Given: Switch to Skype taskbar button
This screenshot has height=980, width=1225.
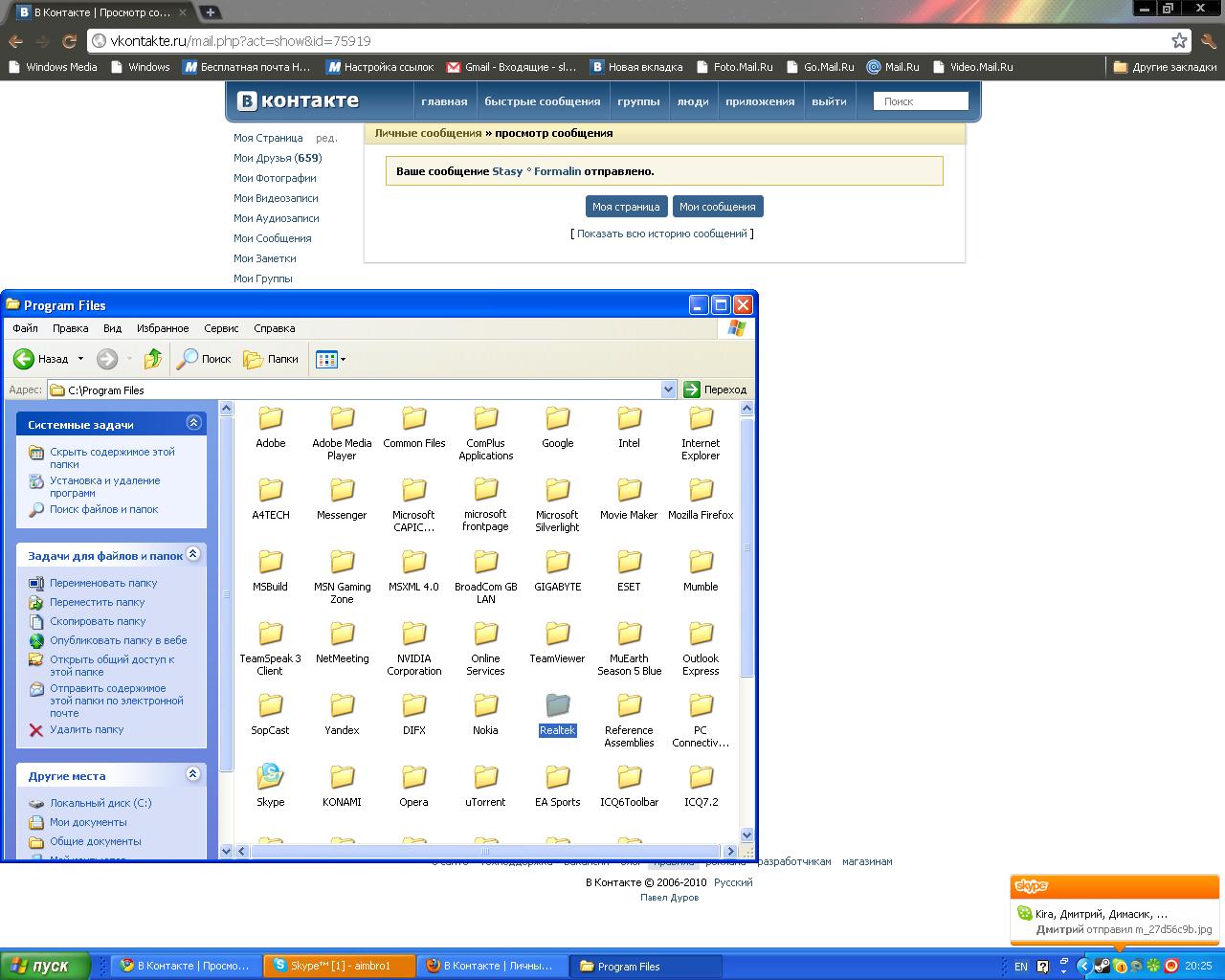Looking at the screenshot, I should click(340, 966).
